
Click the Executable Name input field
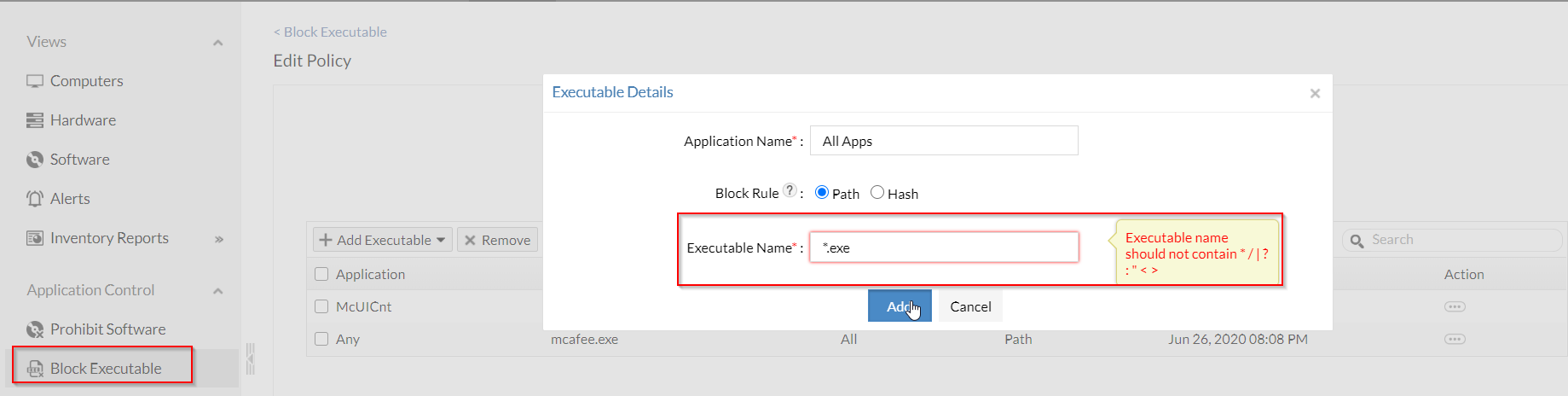point(944,247)
